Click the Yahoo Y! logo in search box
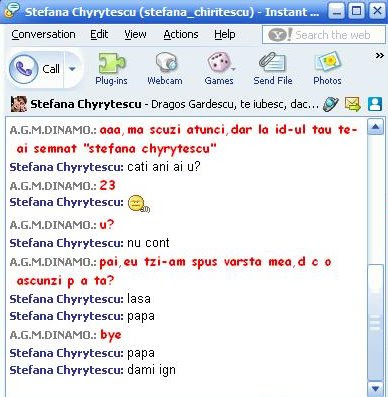The height and width of the screenshot is (397, 388). click(x=280, y=35)
